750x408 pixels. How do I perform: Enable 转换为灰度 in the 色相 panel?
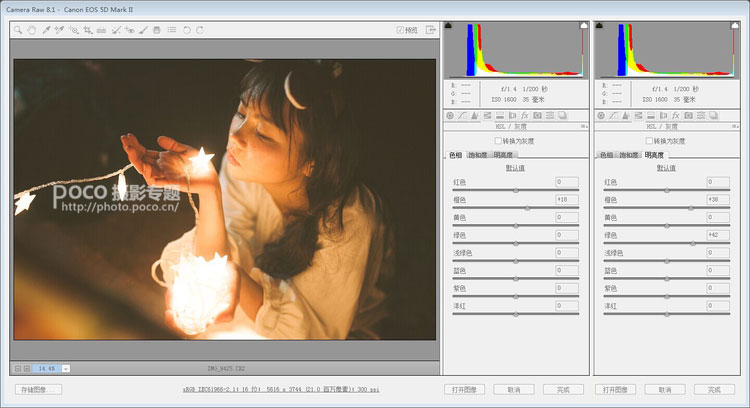[498, 141]
